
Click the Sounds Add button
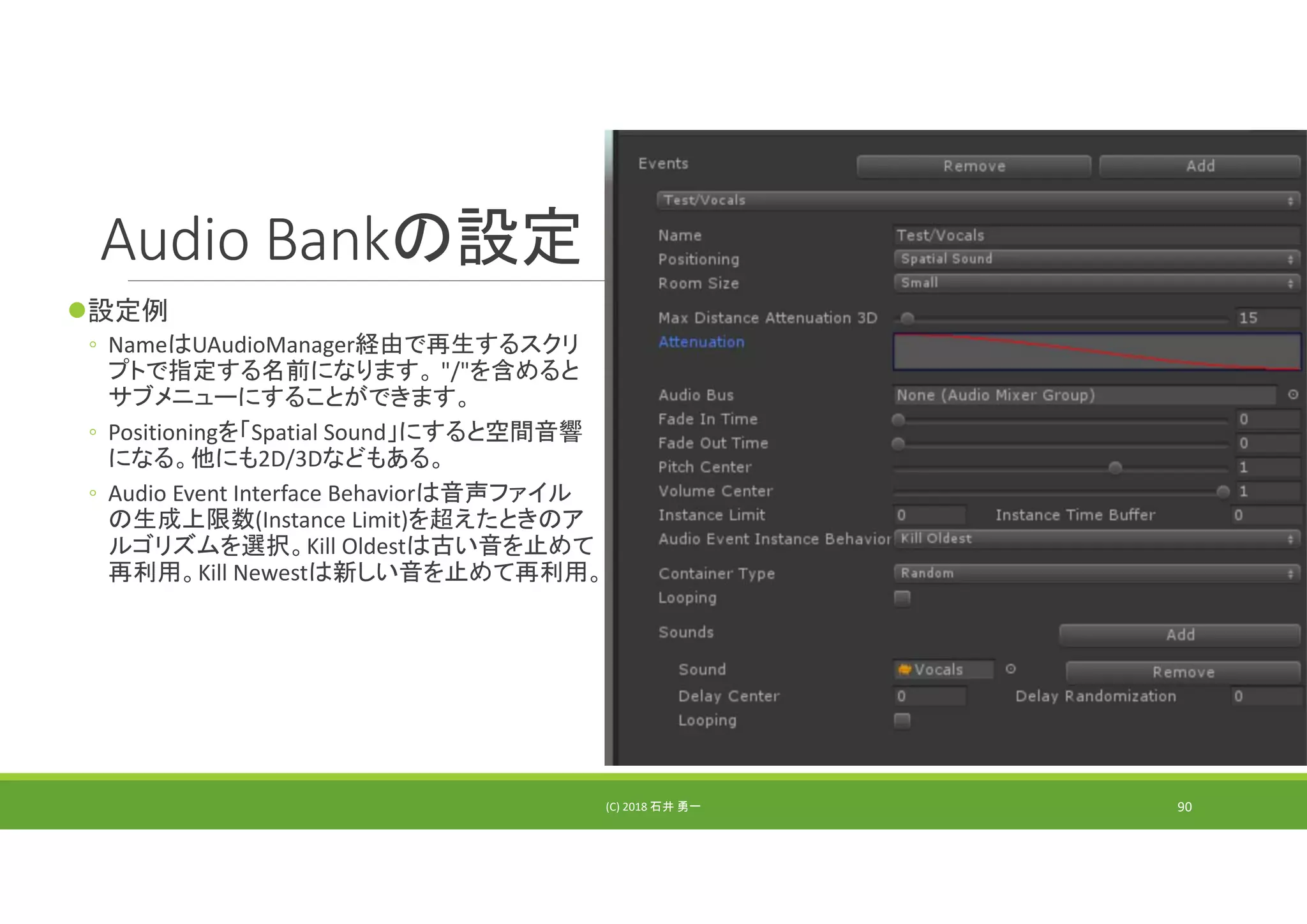click(x=1179, y=635)
